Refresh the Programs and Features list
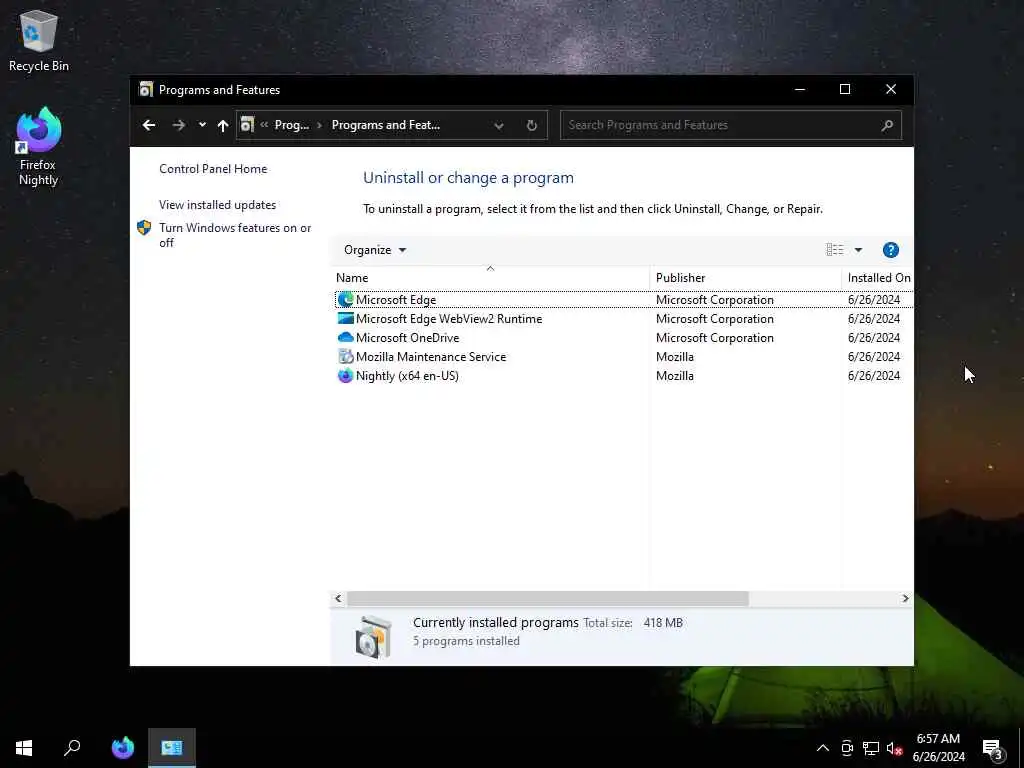Screen dimensions: 1024x768 coord(532,125)
